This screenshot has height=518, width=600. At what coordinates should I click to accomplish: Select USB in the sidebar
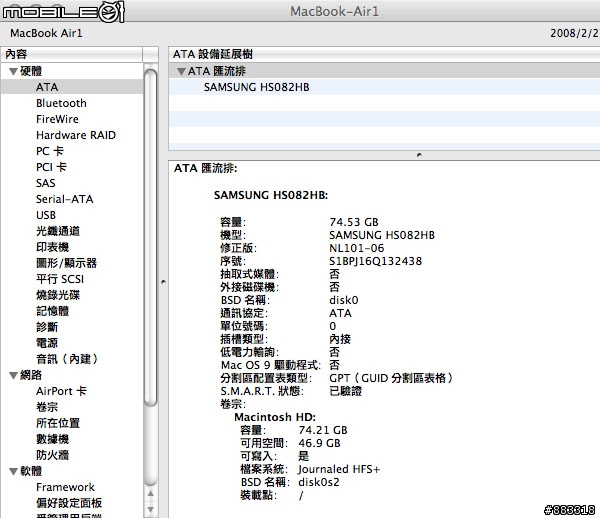click(46, 215)
